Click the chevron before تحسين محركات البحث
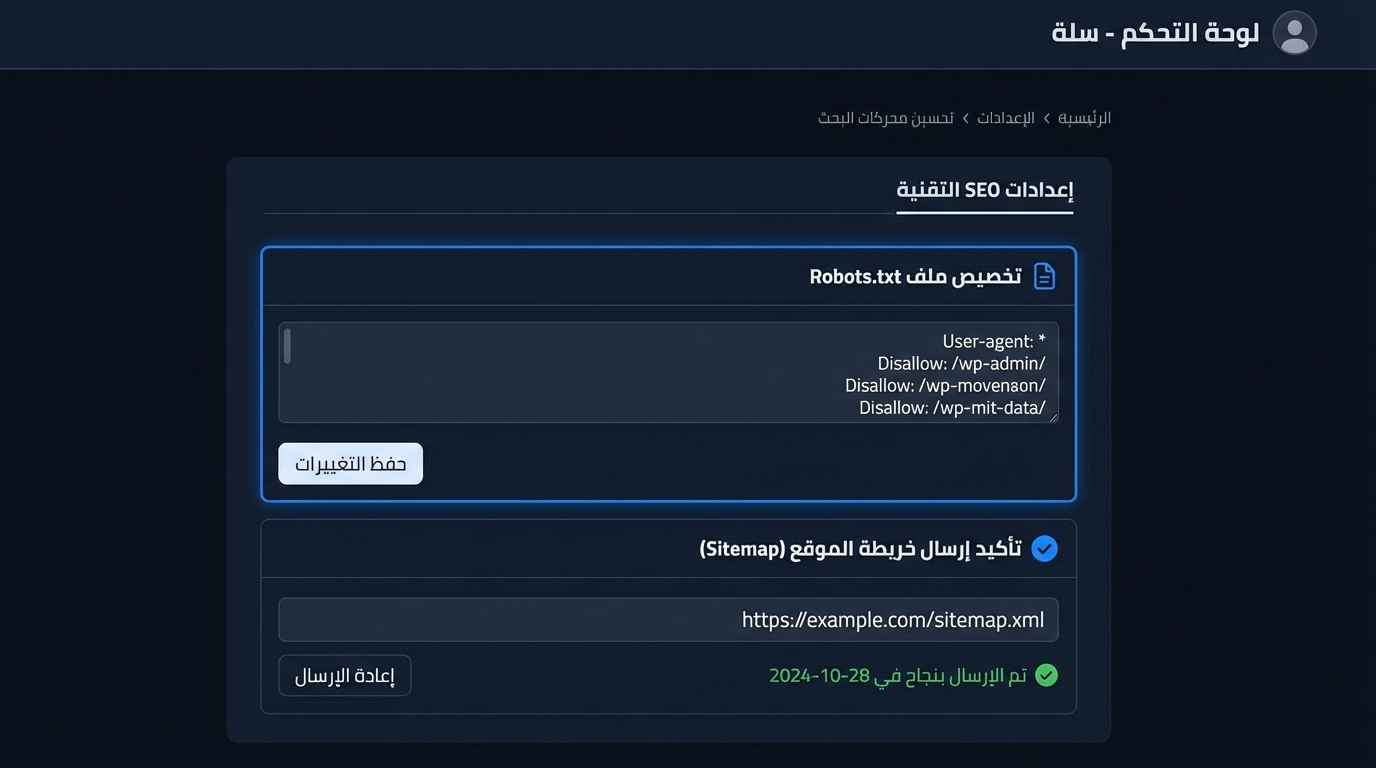The height and width of the screenshot is (768, 1376). click(965, 117)
